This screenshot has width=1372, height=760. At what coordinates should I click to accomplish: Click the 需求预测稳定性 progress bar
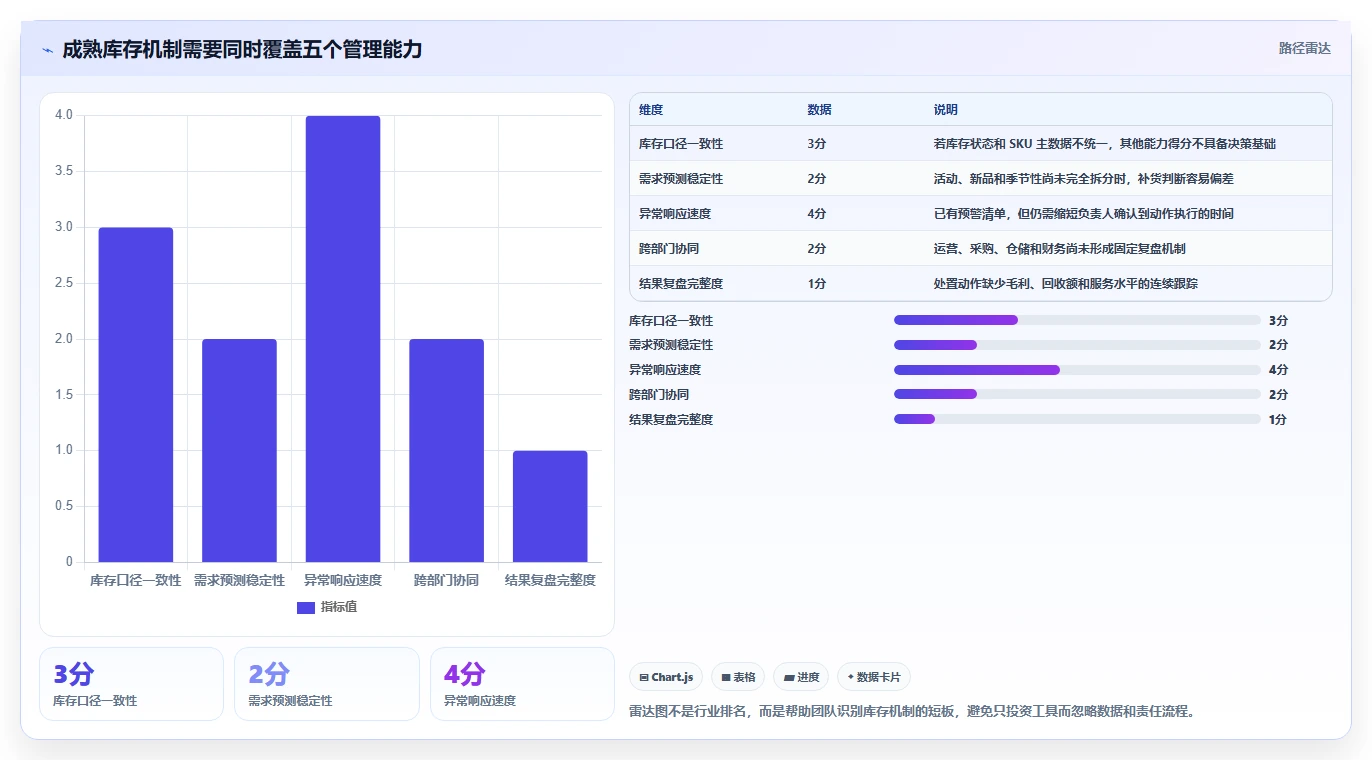coord(1077,345)
